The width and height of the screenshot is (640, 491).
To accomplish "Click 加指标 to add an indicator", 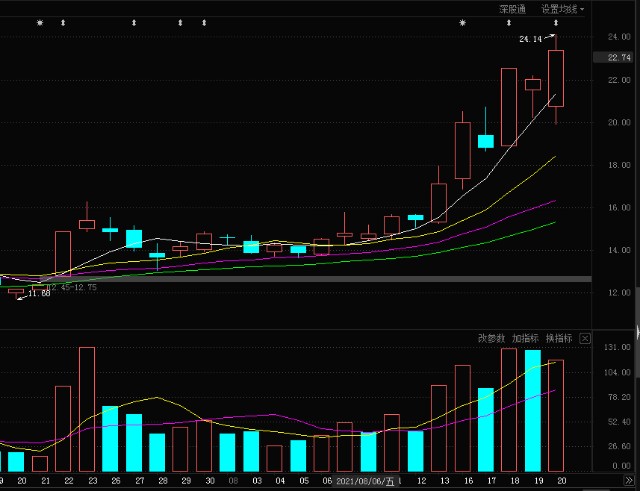I will pyautogui.click(x=525, y=338).
